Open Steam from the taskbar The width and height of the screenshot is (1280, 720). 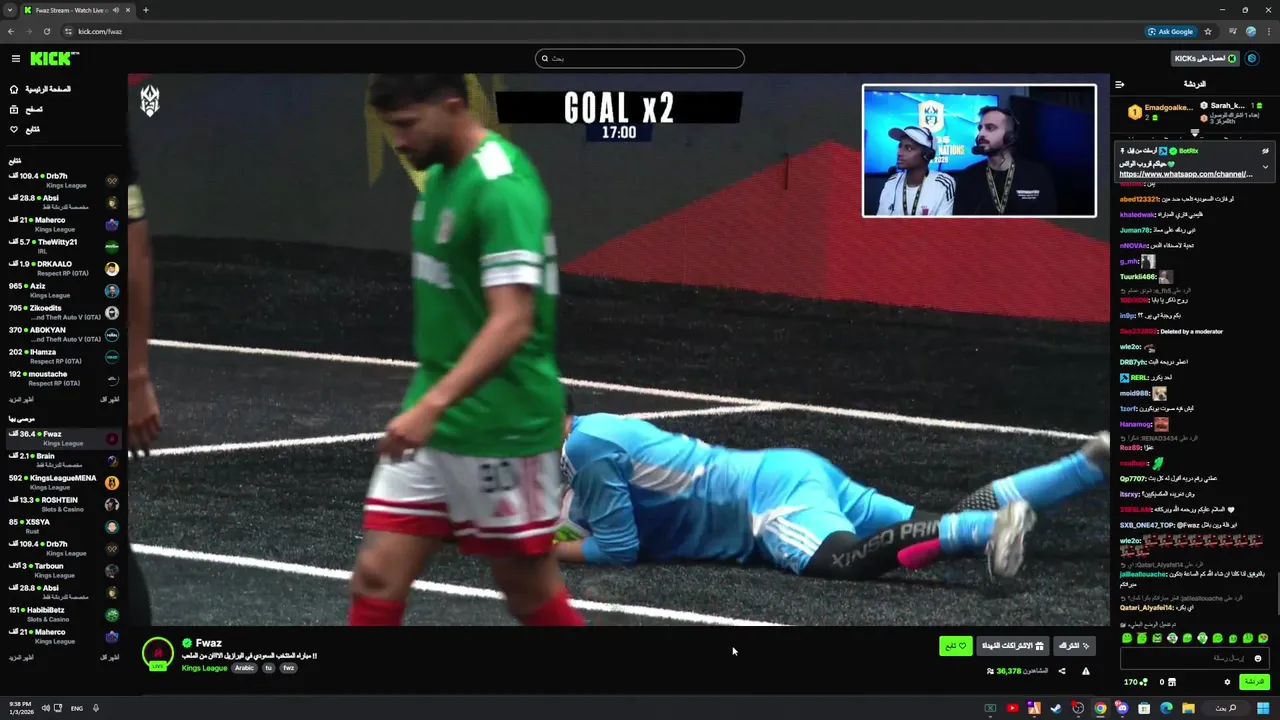click(x=1056, y=708)
